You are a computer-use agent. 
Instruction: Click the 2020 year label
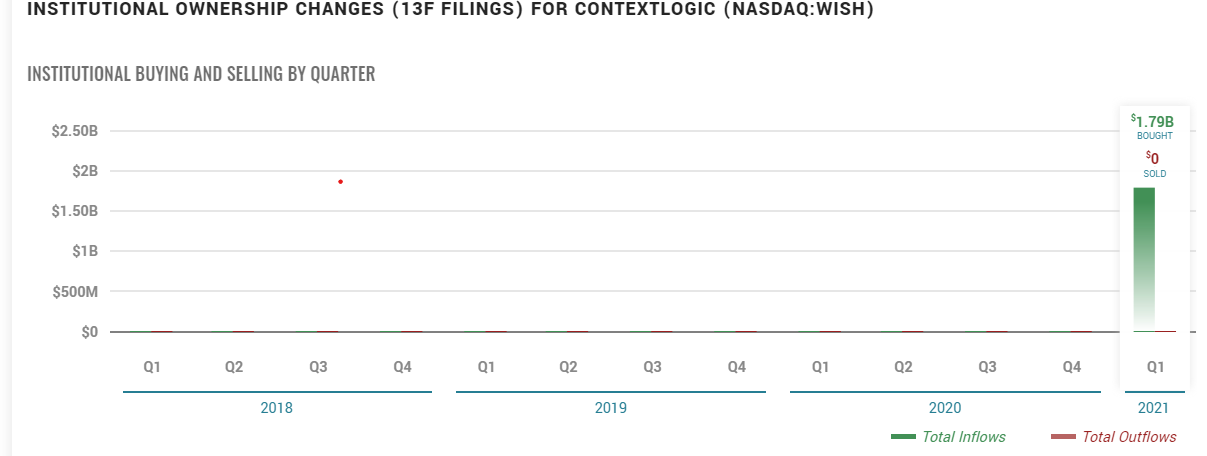point(945,408)
